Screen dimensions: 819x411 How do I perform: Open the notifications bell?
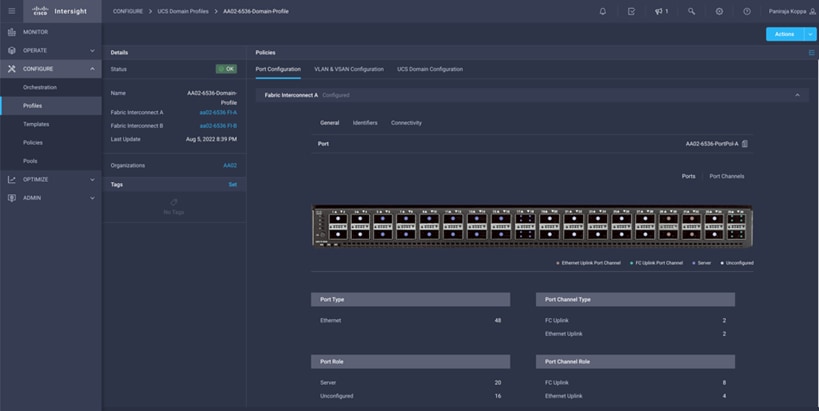coord(603,11)
